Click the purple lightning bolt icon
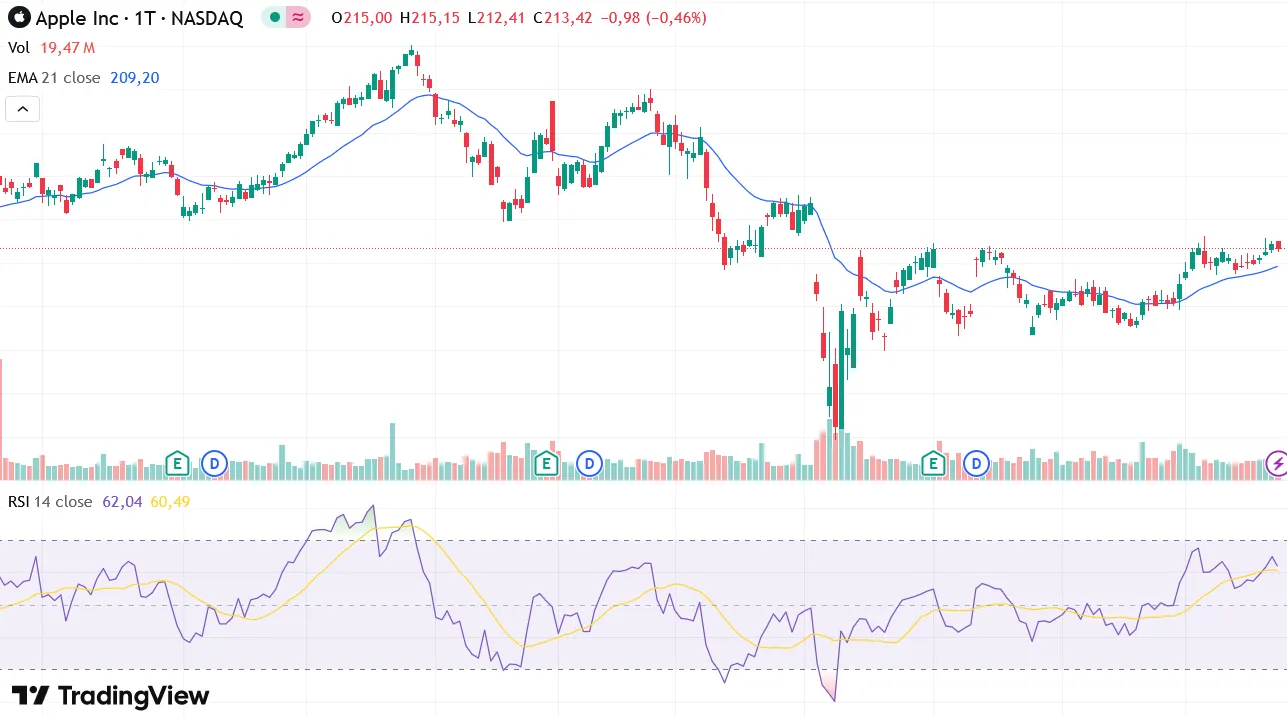 [1277, 463]
